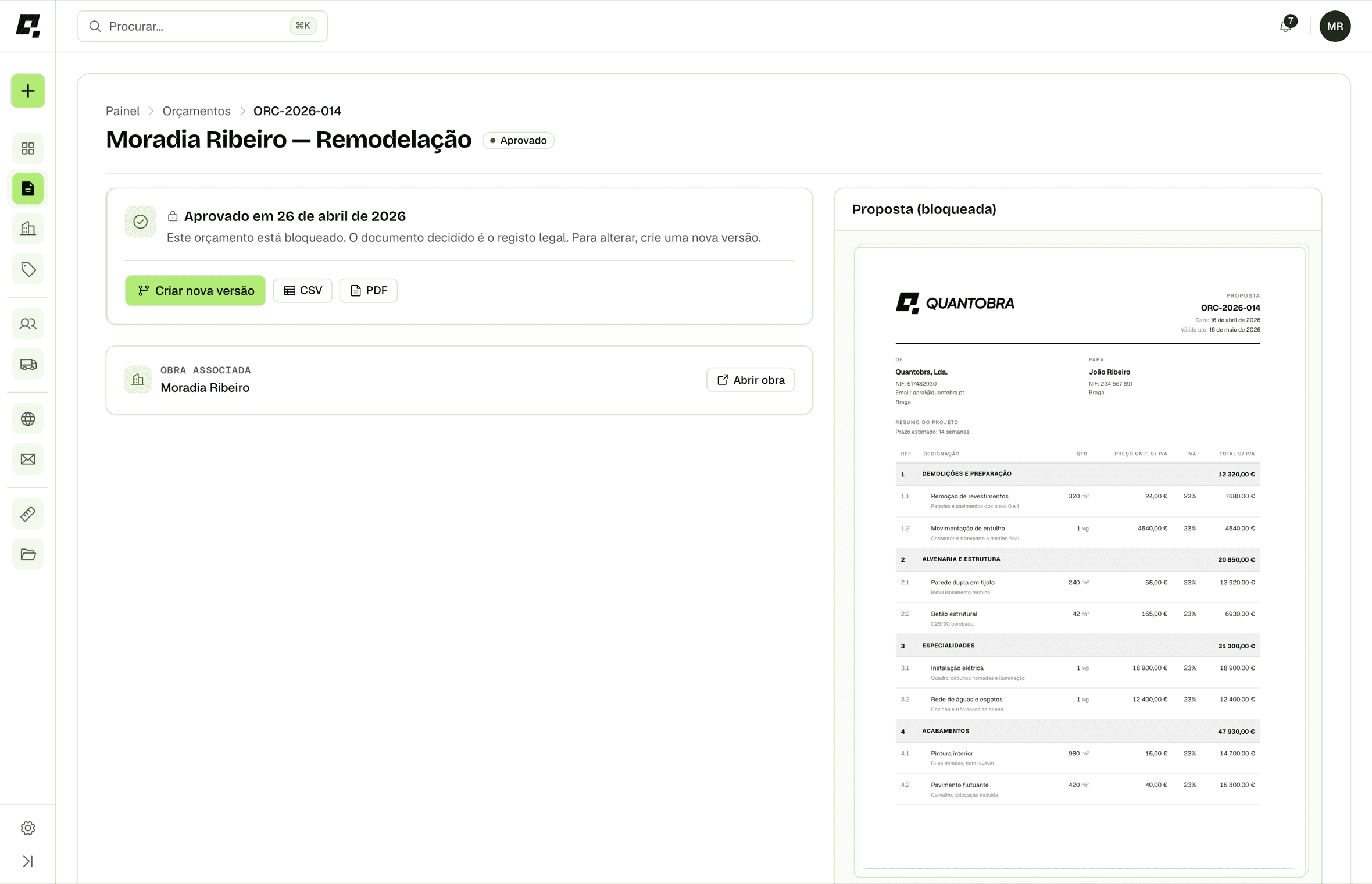The image size is (1372, 884).
Task: Click the Procurar search field
Action: coord(202,26)
